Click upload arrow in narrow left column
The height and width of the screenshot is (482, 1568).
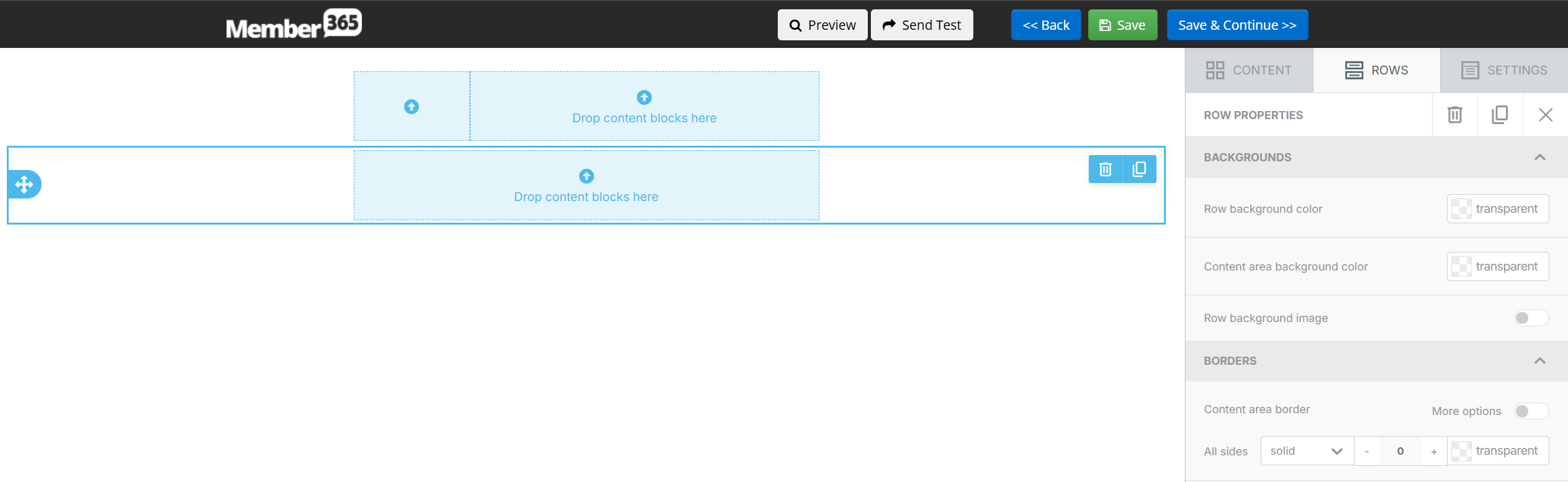412,107
